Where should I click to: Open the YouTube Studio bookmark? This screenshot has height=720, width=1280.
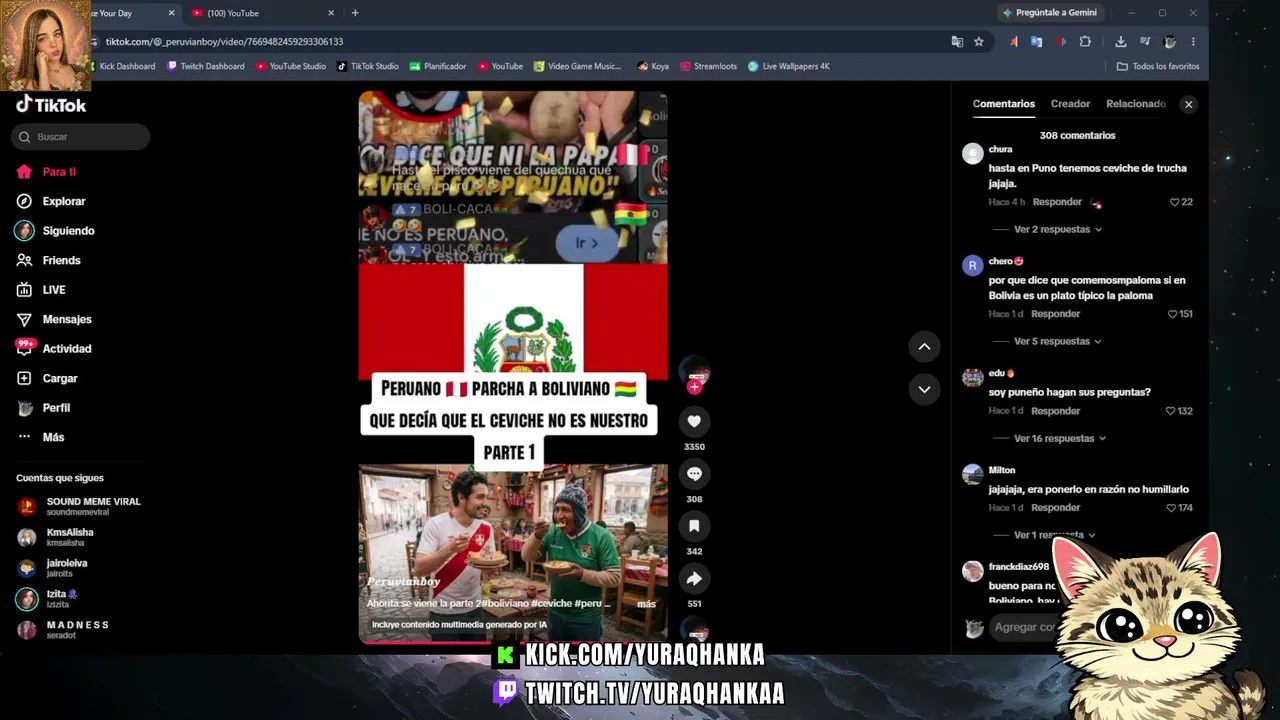pyautogui.click(x=291, y=66)
